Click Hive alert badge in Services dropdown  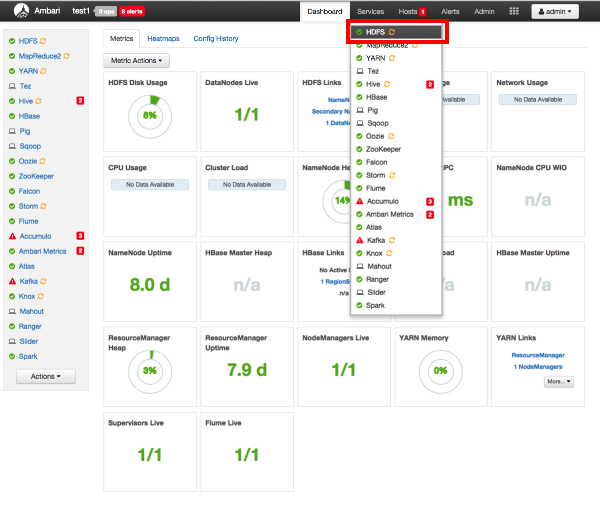(x=430, y=84)
